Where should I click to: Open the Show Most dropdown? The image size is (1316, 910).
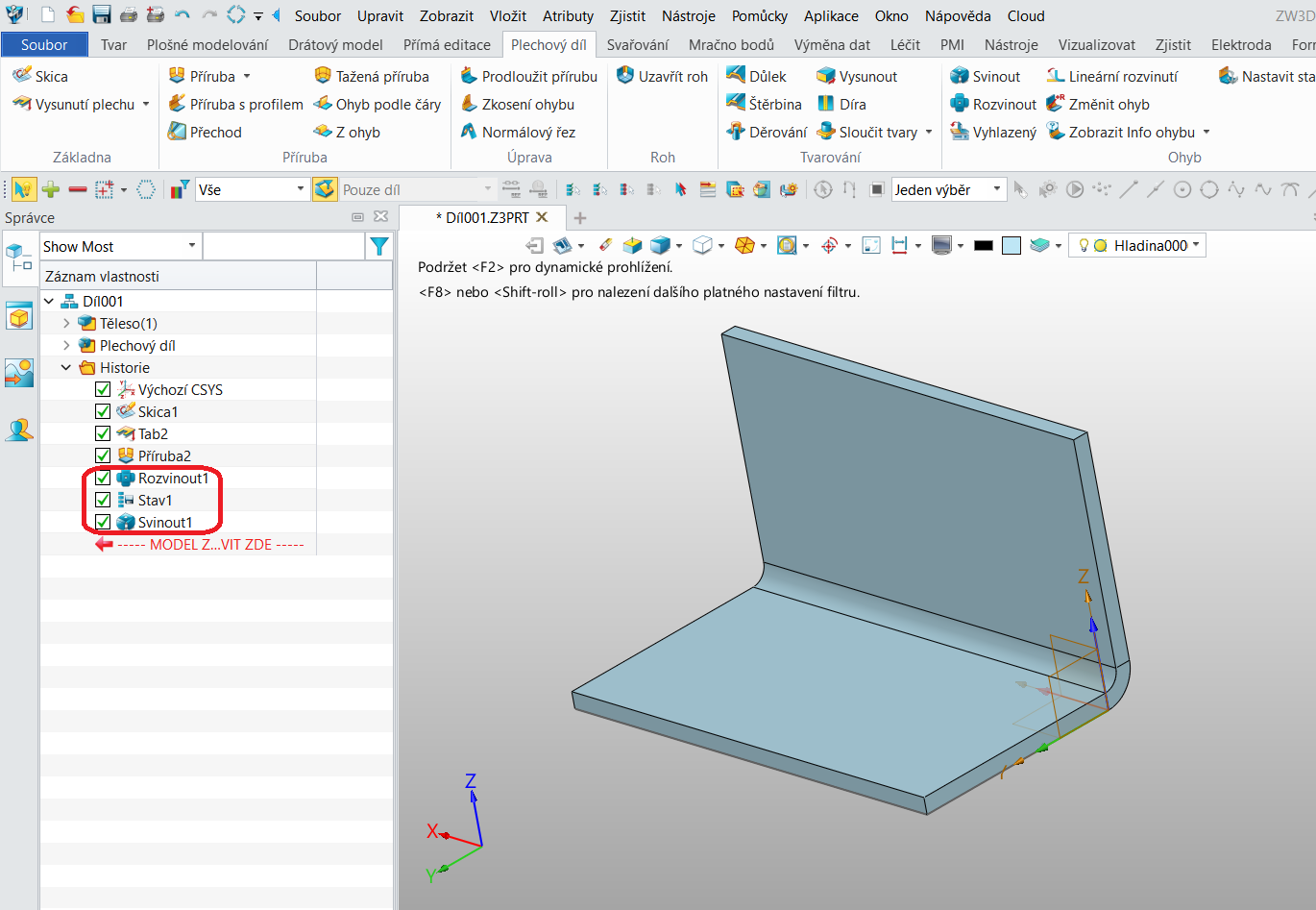click(x=120, y=247)
